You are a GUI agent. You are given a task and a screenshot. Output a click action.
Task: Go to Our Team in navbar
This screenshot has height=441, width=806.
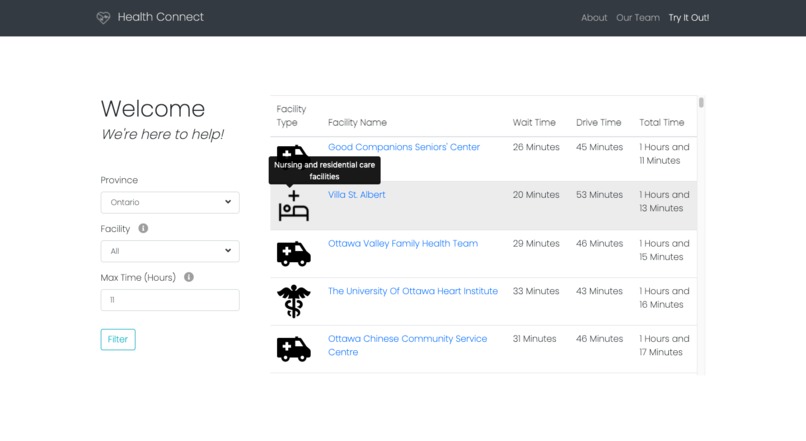point(637,17)
